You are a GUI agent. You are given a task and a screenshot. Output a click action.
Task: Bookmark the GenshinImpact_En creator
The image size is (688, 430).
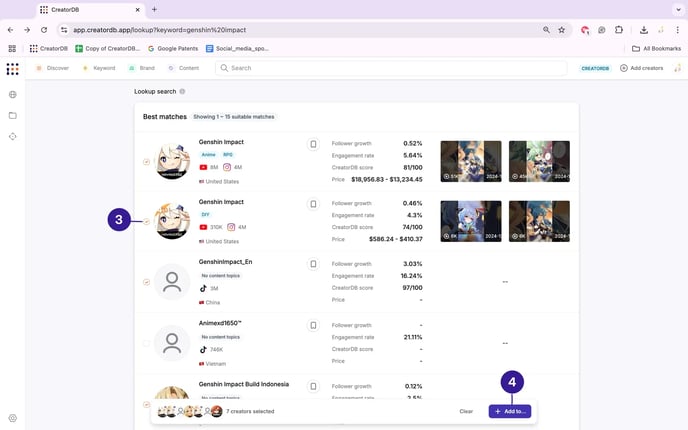(313, 264)
